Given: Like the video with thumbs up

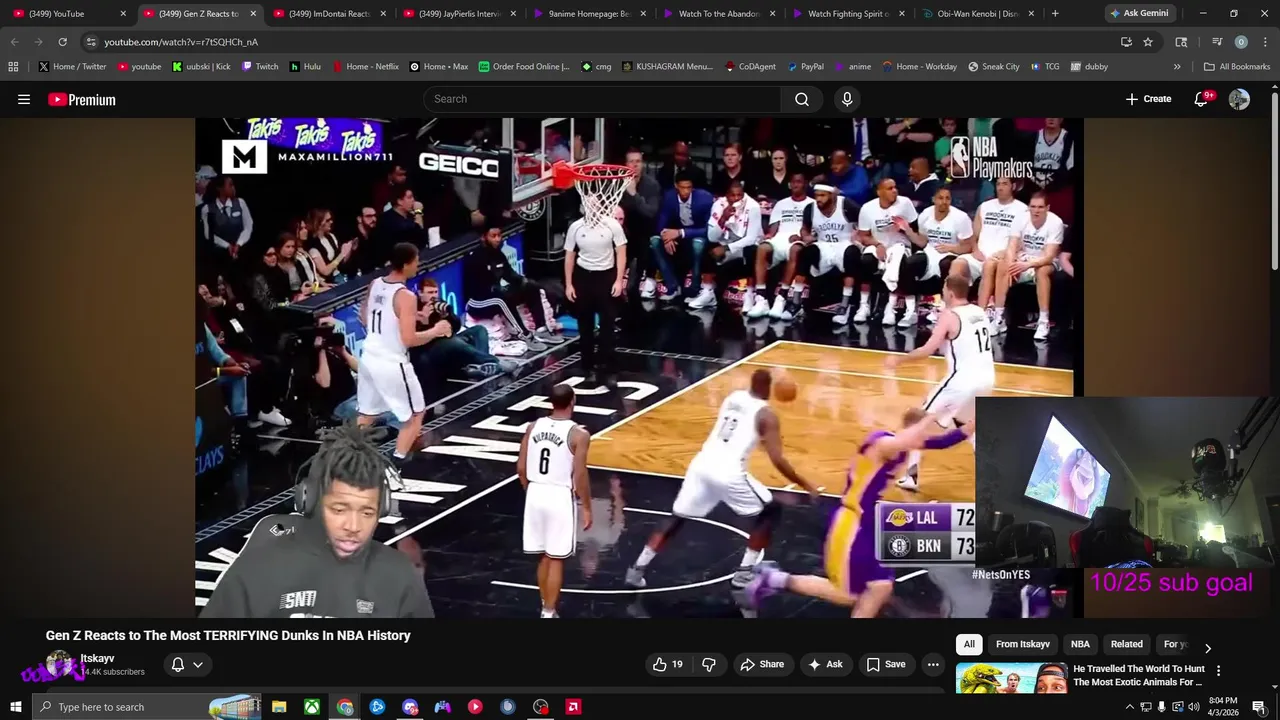Looking at the screenshot, I should pyautogui.click(x=668, y=664).
